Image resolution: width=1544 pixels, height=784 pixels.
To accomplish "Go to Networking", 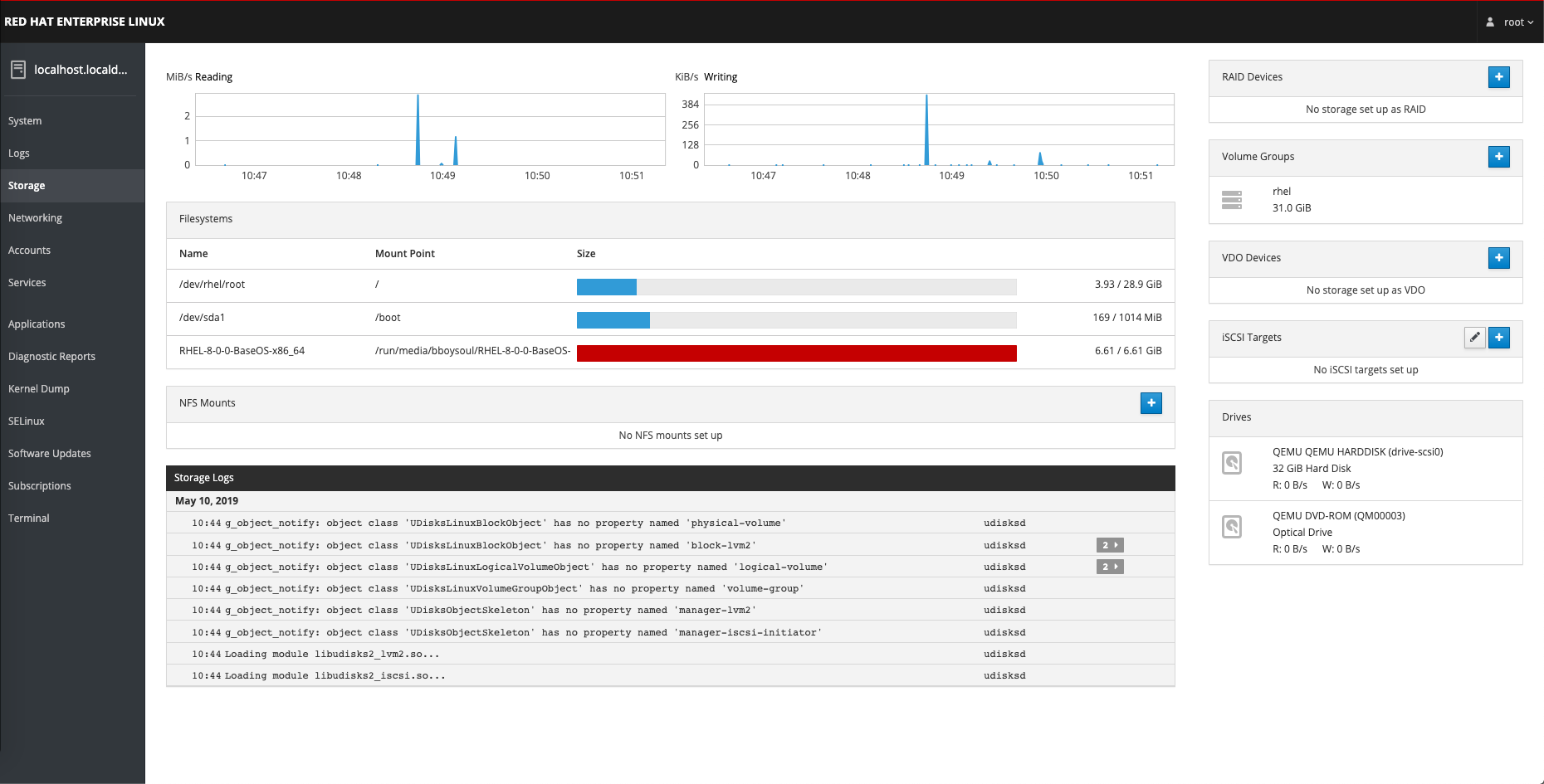I will [72, 218].
